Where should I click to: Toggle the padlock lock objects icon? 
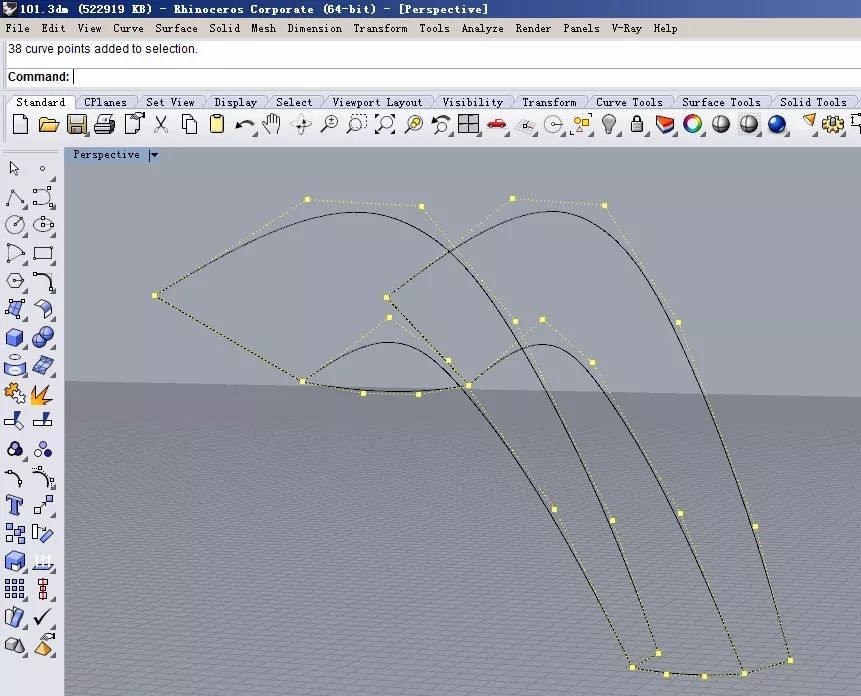tap(637, 125)
